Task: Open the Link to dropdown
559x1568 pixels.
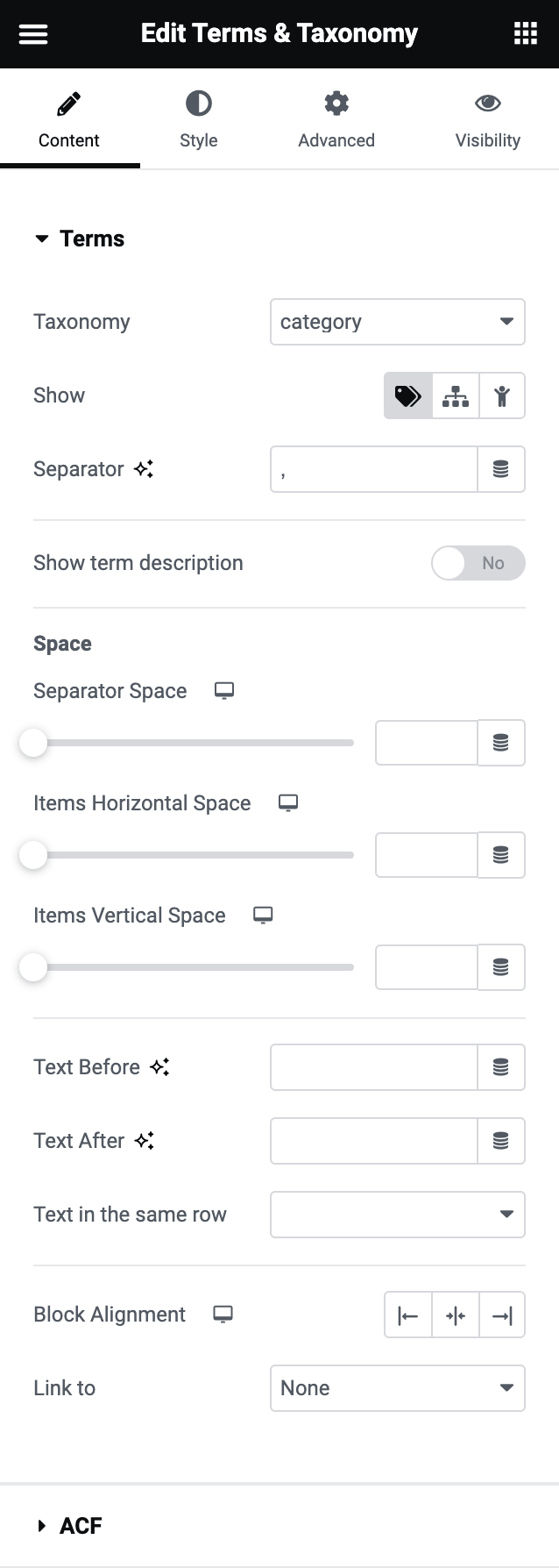Action: pos(397,1388)
